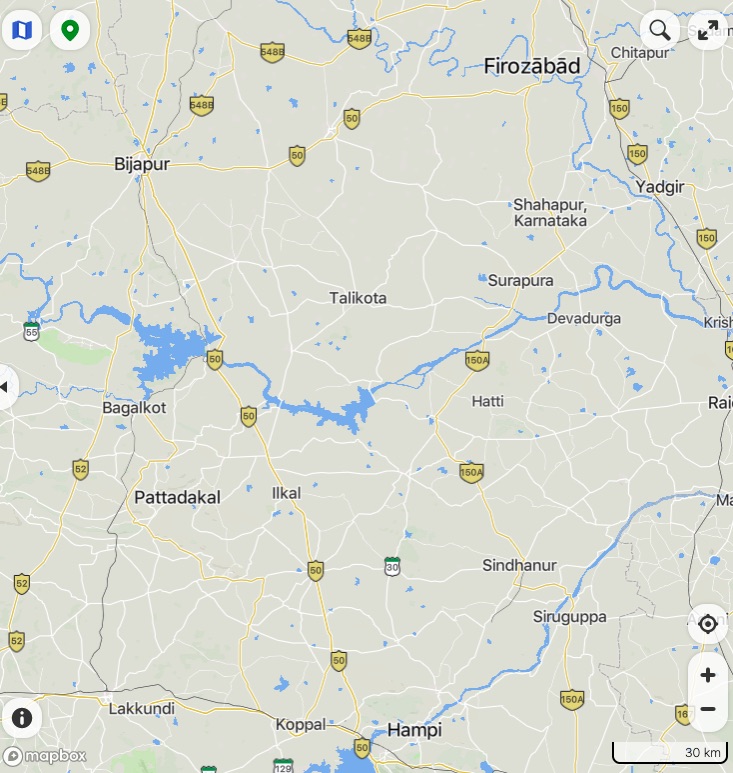Zoom in with the plus button
The height and width of the screenshot is (773, 733).
point(708,675)
